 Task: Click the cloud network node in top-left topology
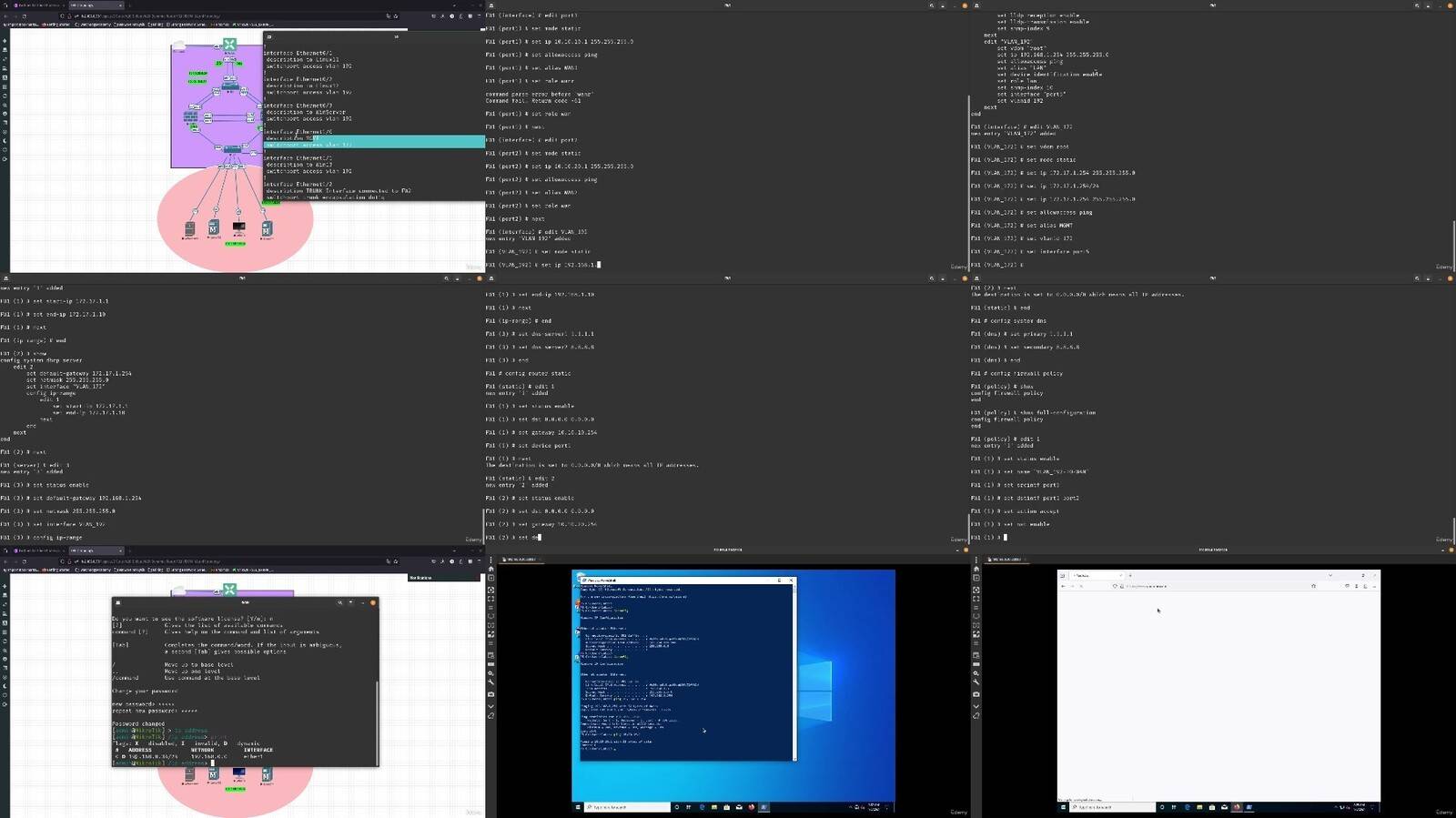[179, 45]
